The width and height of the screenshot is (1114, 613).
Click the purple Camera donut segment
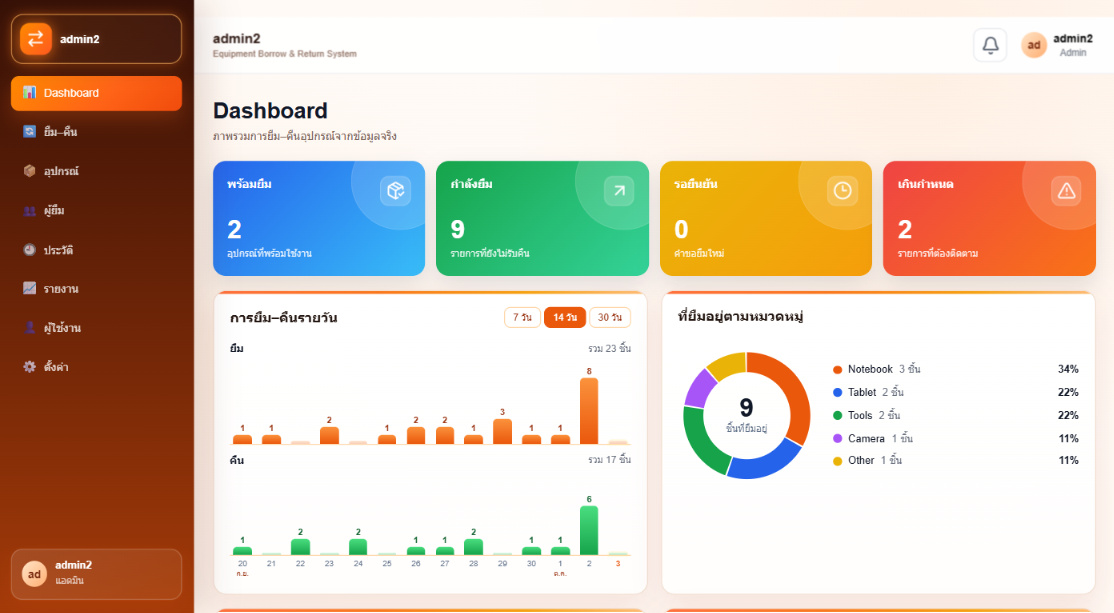click(x=700, y=387)
